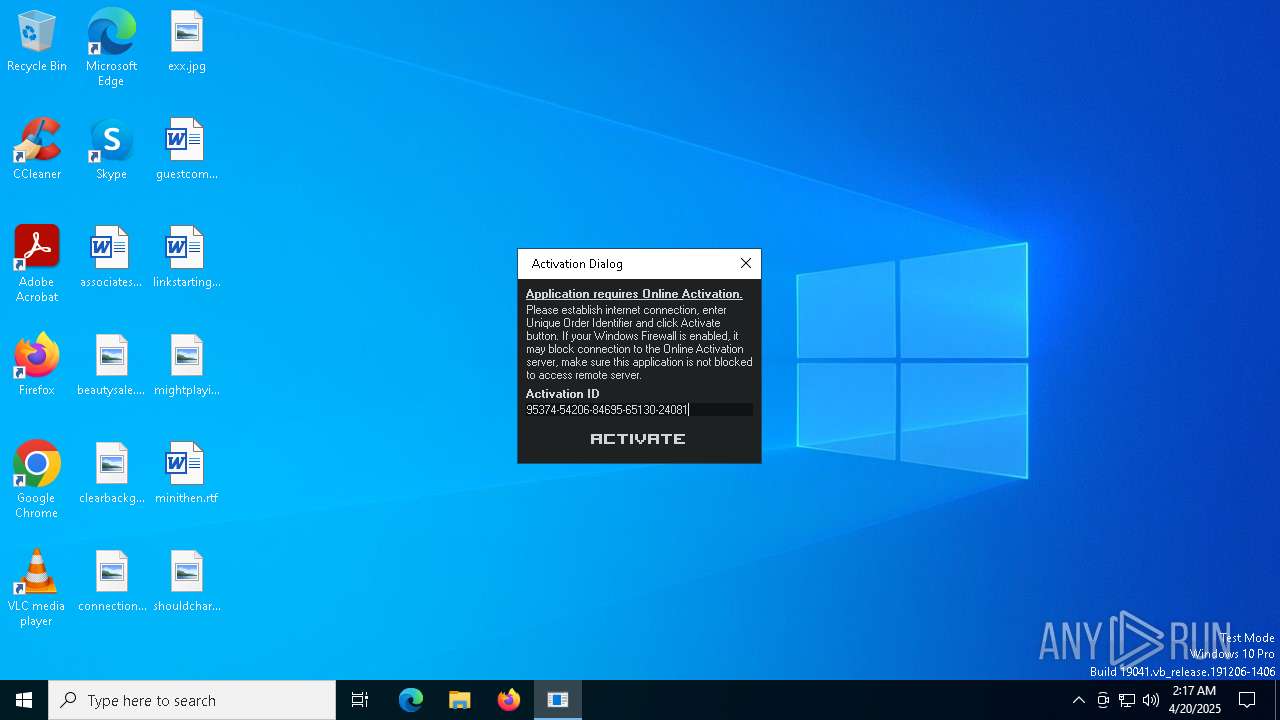Open the notification center icon
Image resolution: width=1280 pixels, height=720 pixels.
pos(1248,700)
